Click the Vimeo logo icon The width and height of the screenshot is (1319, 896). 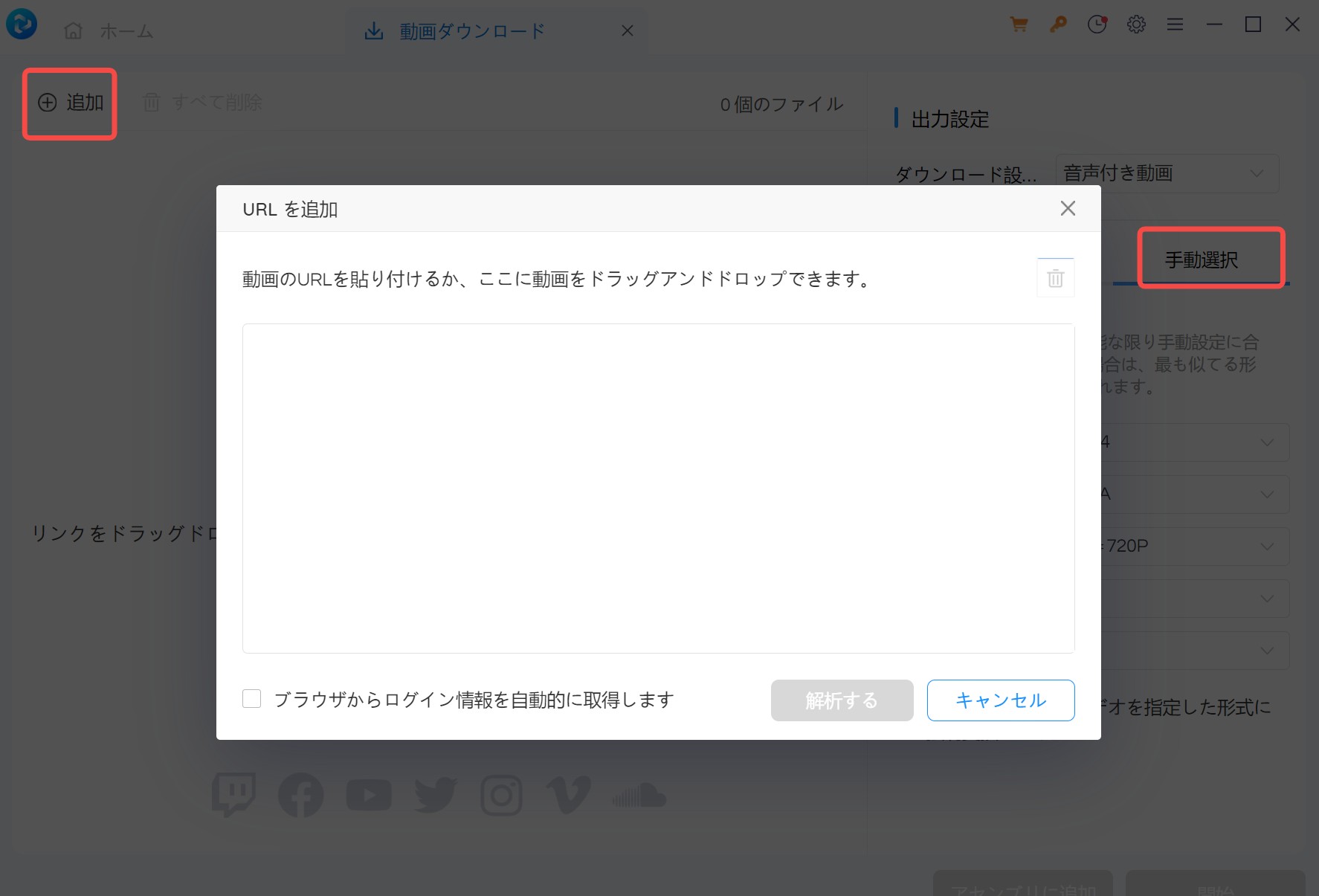point(568,795)
